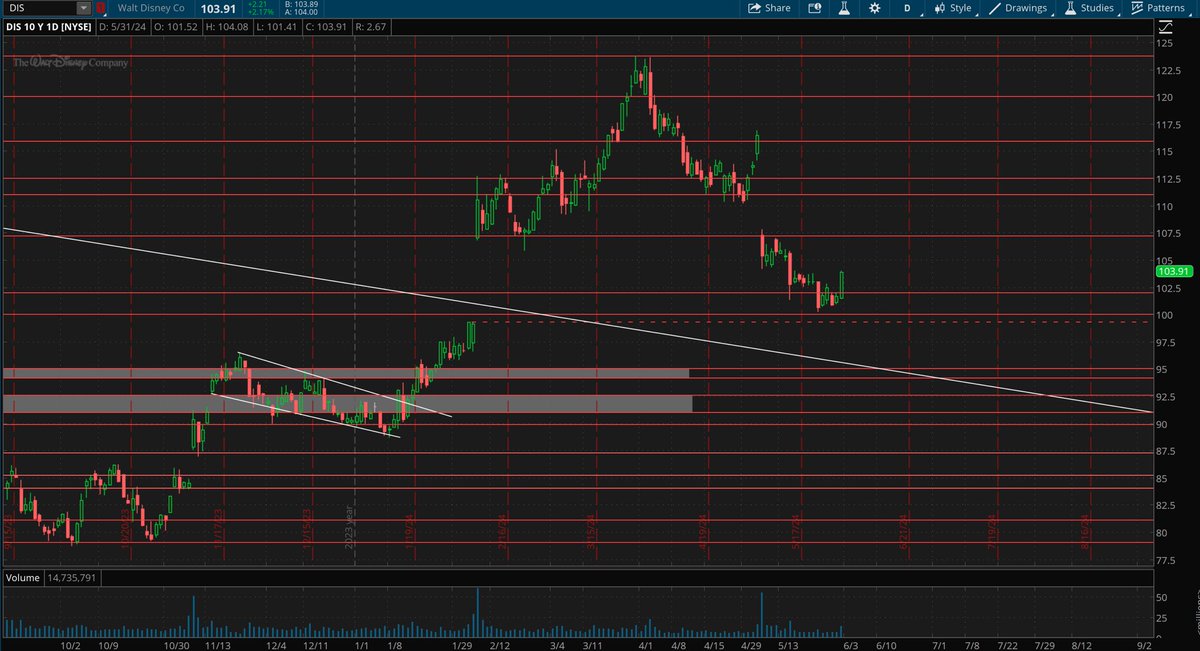Image resolution: width=1200 pixels, height=651 pixels.
Task: Open the Patterns menu
Action: 1165,8
